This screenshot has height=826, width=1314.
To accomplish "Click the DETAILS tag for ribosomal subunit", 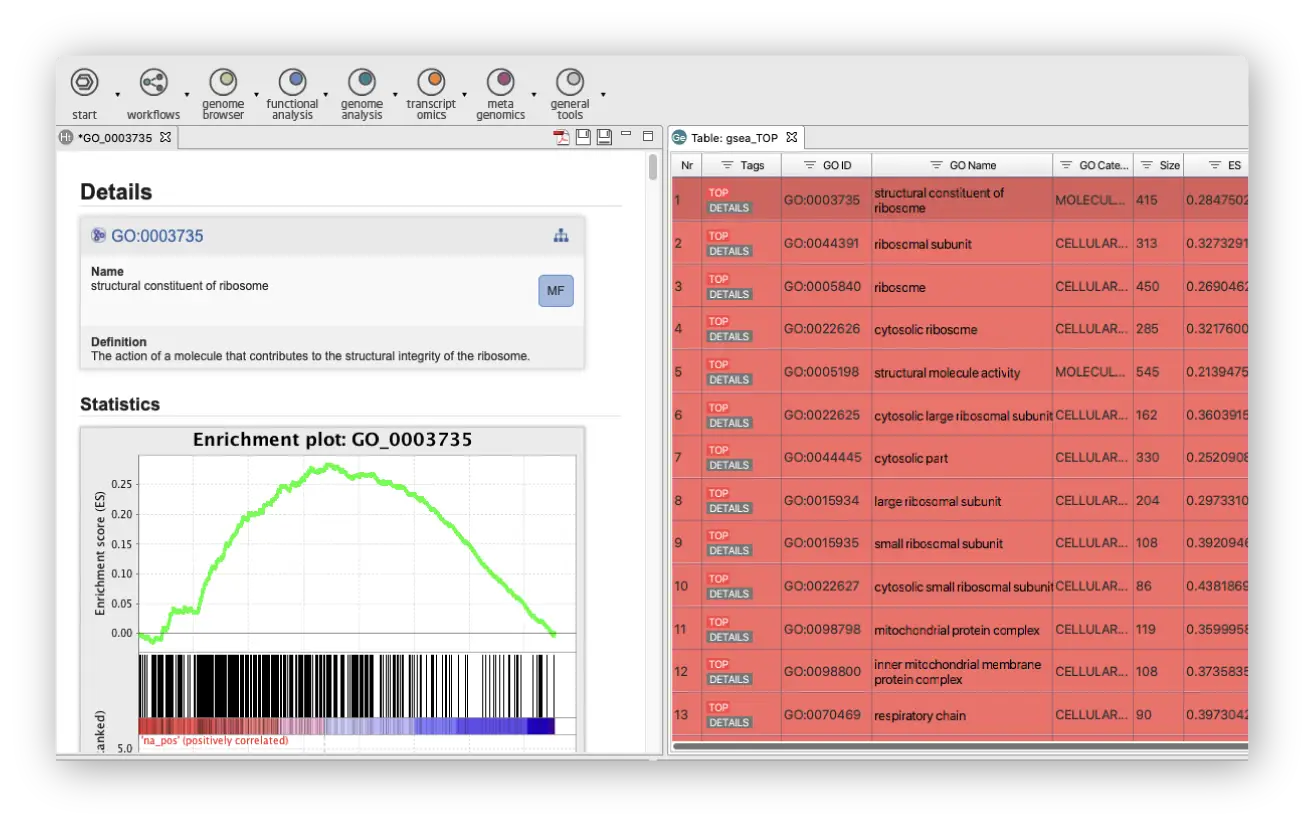I will (729, 252).
